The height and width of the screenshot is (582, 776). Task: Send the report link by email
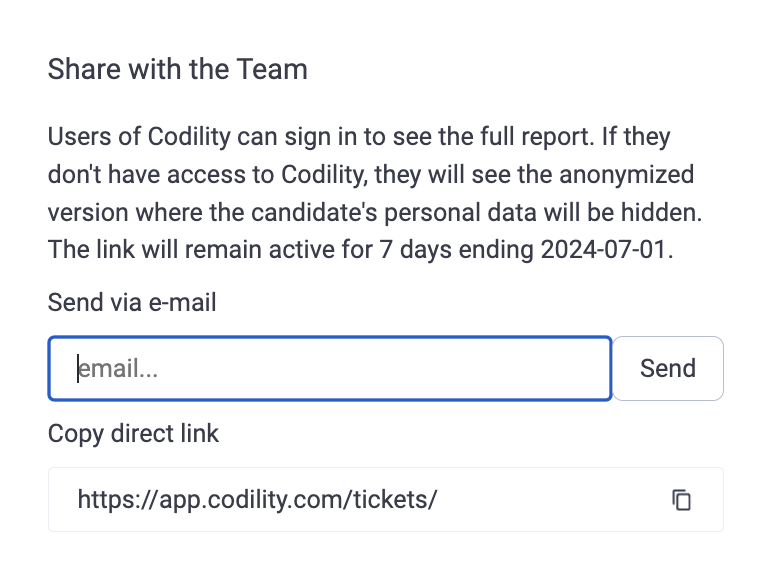coord(668,368)
